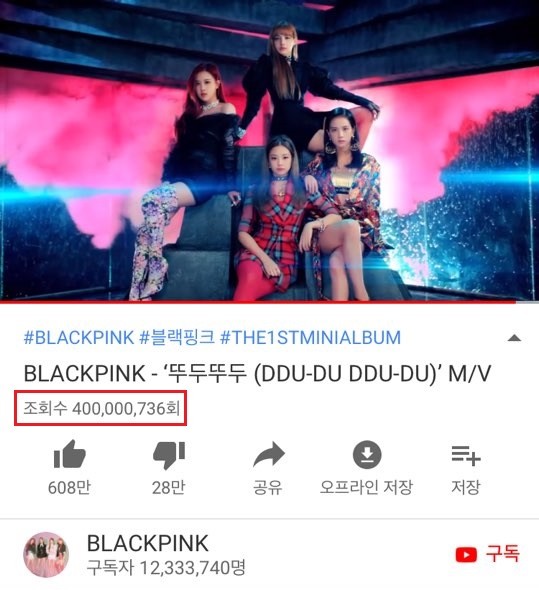The width and height of the screenshot is (539, 590).
Task: Open the BLACKPINK channel avatar
Action: [46, 555]
